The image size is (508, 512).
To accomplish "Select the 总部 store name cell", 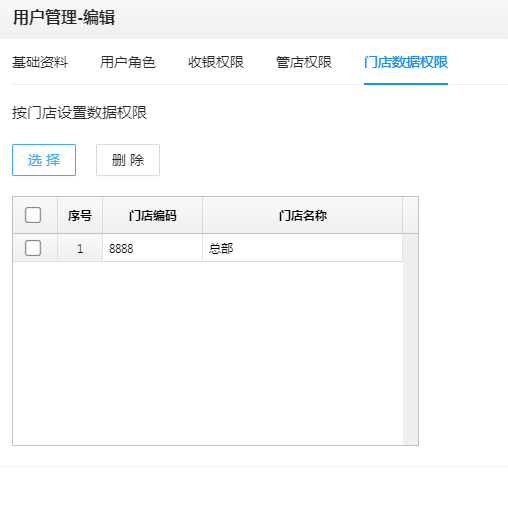I will pos(303,248).
